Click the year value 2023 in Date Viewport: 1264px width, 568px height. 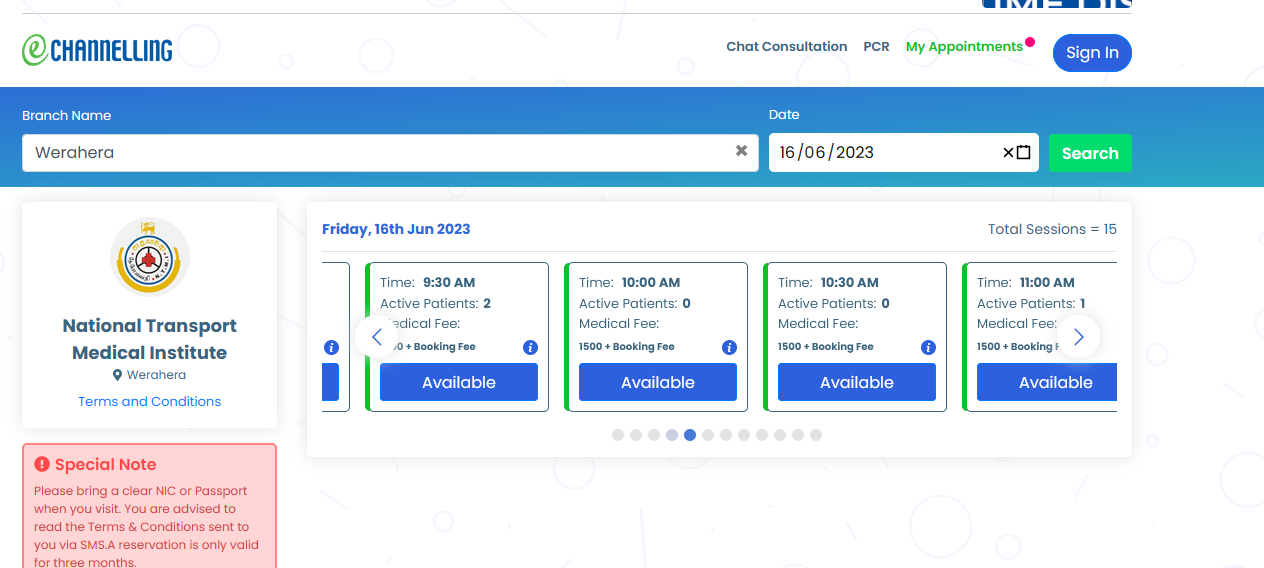[x=855, y=153]
